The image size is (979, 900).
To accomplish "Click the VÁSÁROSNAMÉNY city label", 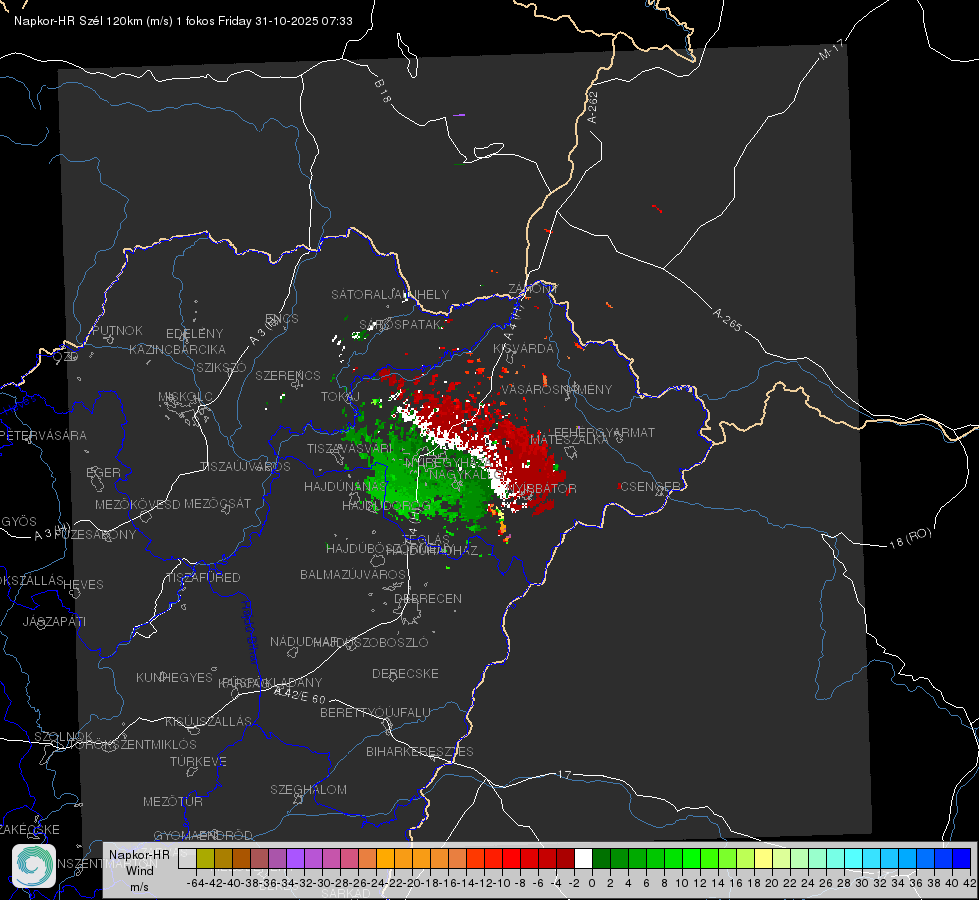I will 557,389.
